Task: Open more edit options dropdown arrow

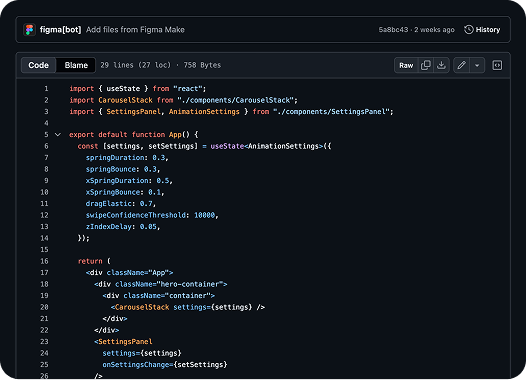Action: point(477,65)
